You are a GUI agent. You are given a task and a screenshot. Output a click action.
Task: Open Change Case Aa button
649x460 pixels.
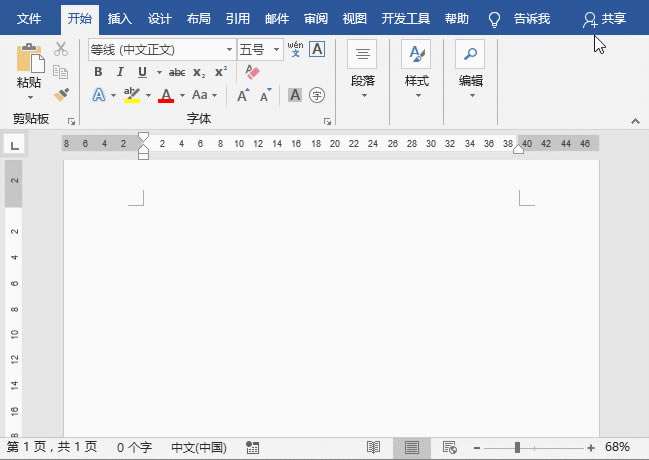tap(200, 95)
